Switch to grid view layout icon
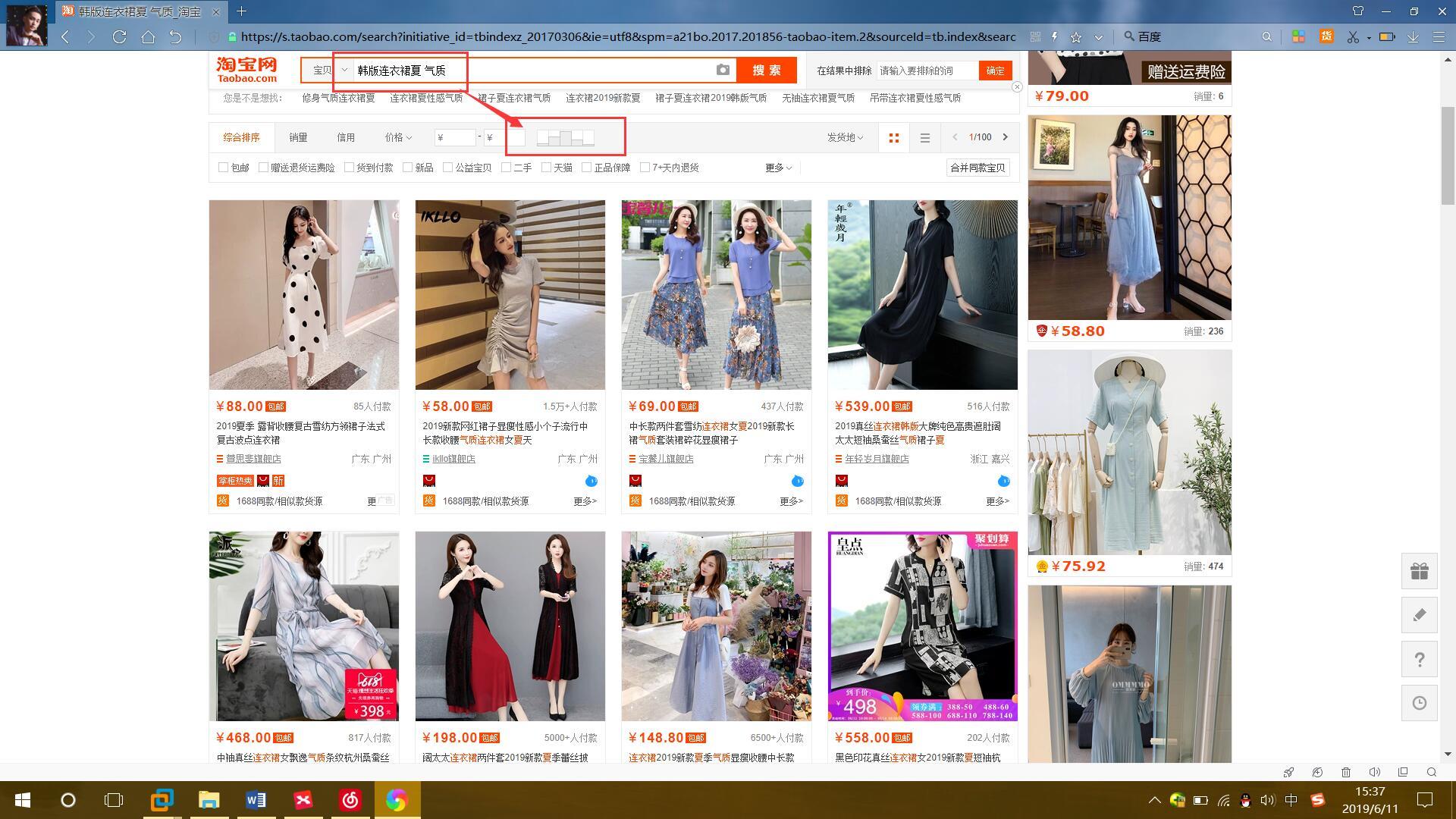 click(894, 138)
